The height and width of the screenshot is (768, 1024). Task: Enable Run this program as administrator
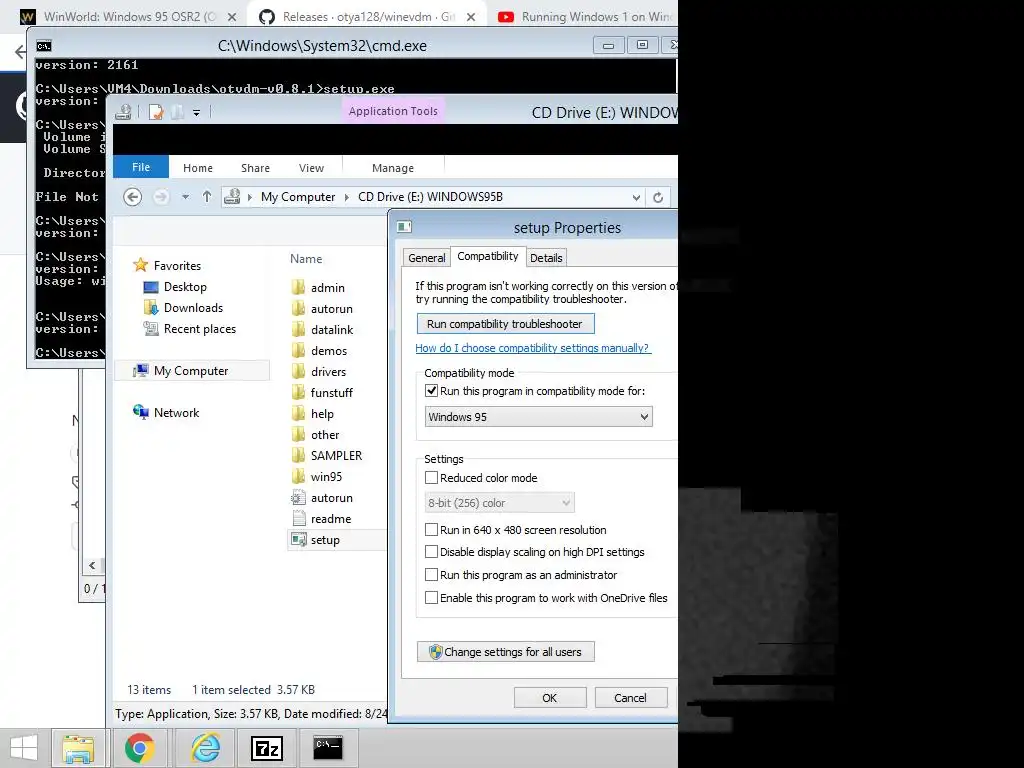pos(431,575)
